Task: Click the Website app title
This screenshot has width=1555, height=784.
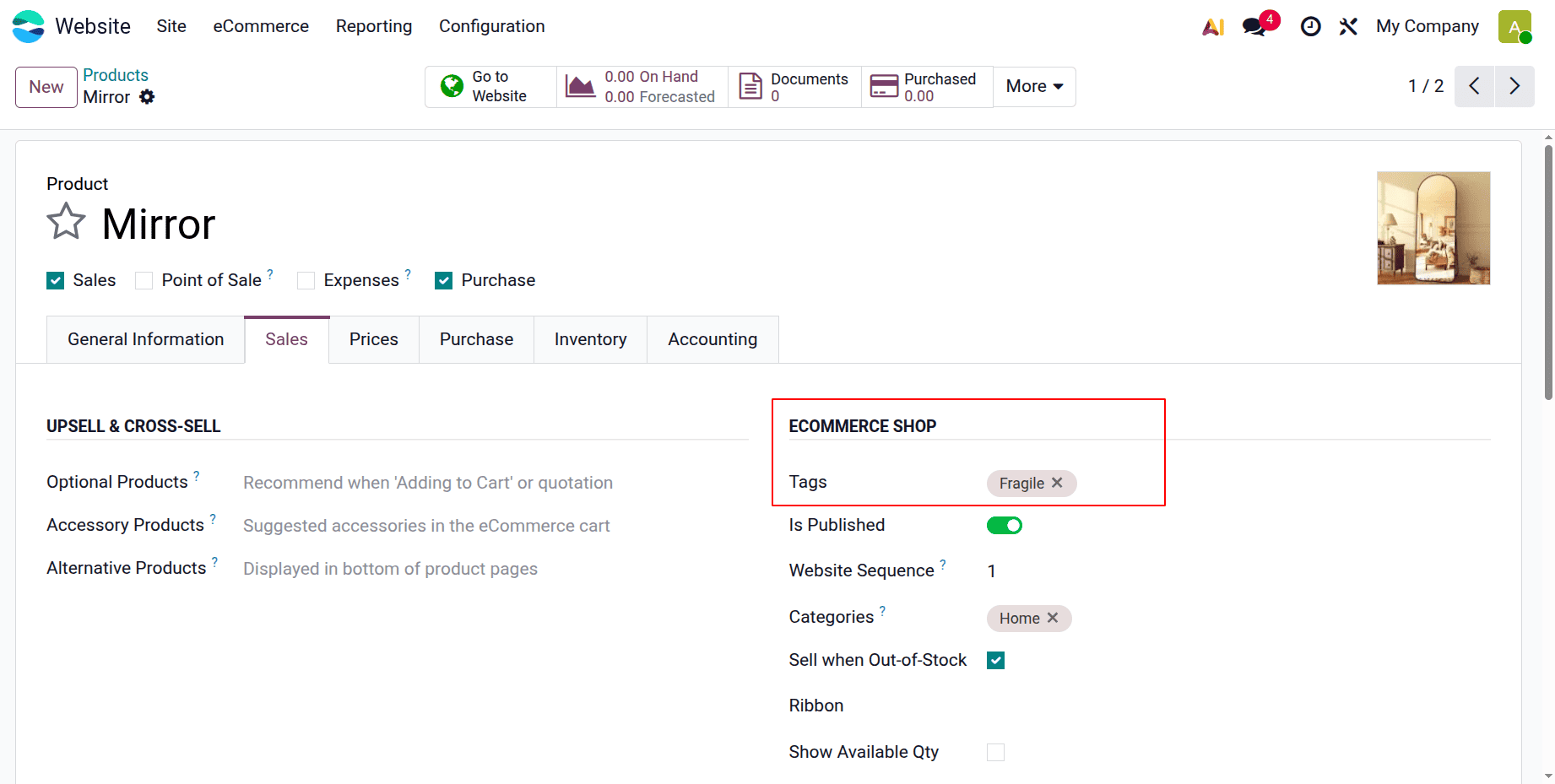Action: coord(93,26)
